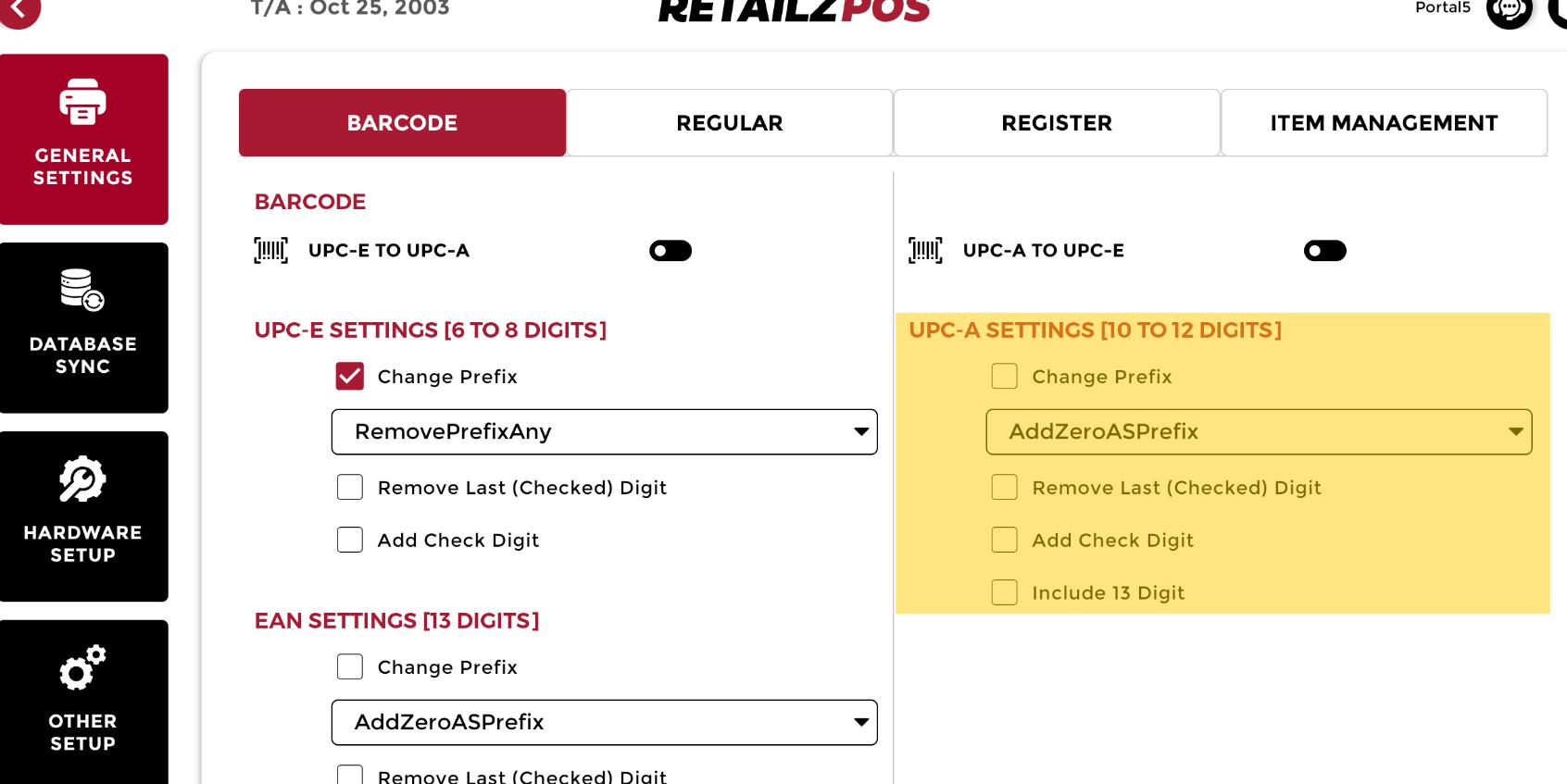Viewport: 1567px width, 784px height.
Task: Open the chat bubble icon
Action: [x=1509, y=10]
